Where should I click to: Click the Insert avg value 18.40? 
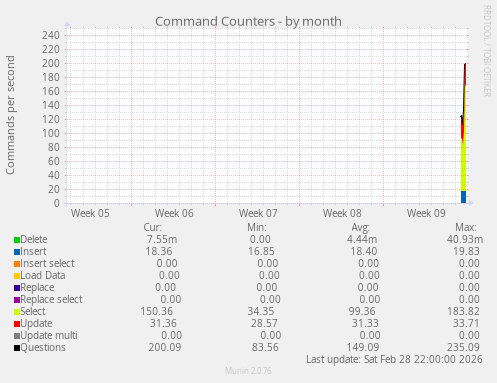[364, 251]
